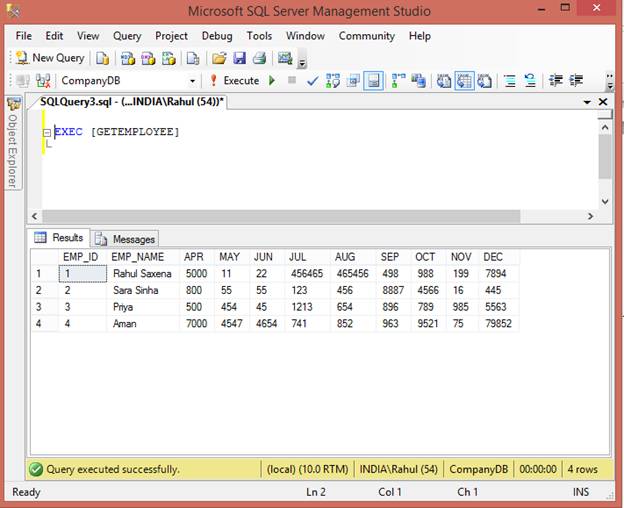This screenshot has width=624, height=508.
Task: Open the active documents list dropdown arrow
Action: [x=587, y=102]
